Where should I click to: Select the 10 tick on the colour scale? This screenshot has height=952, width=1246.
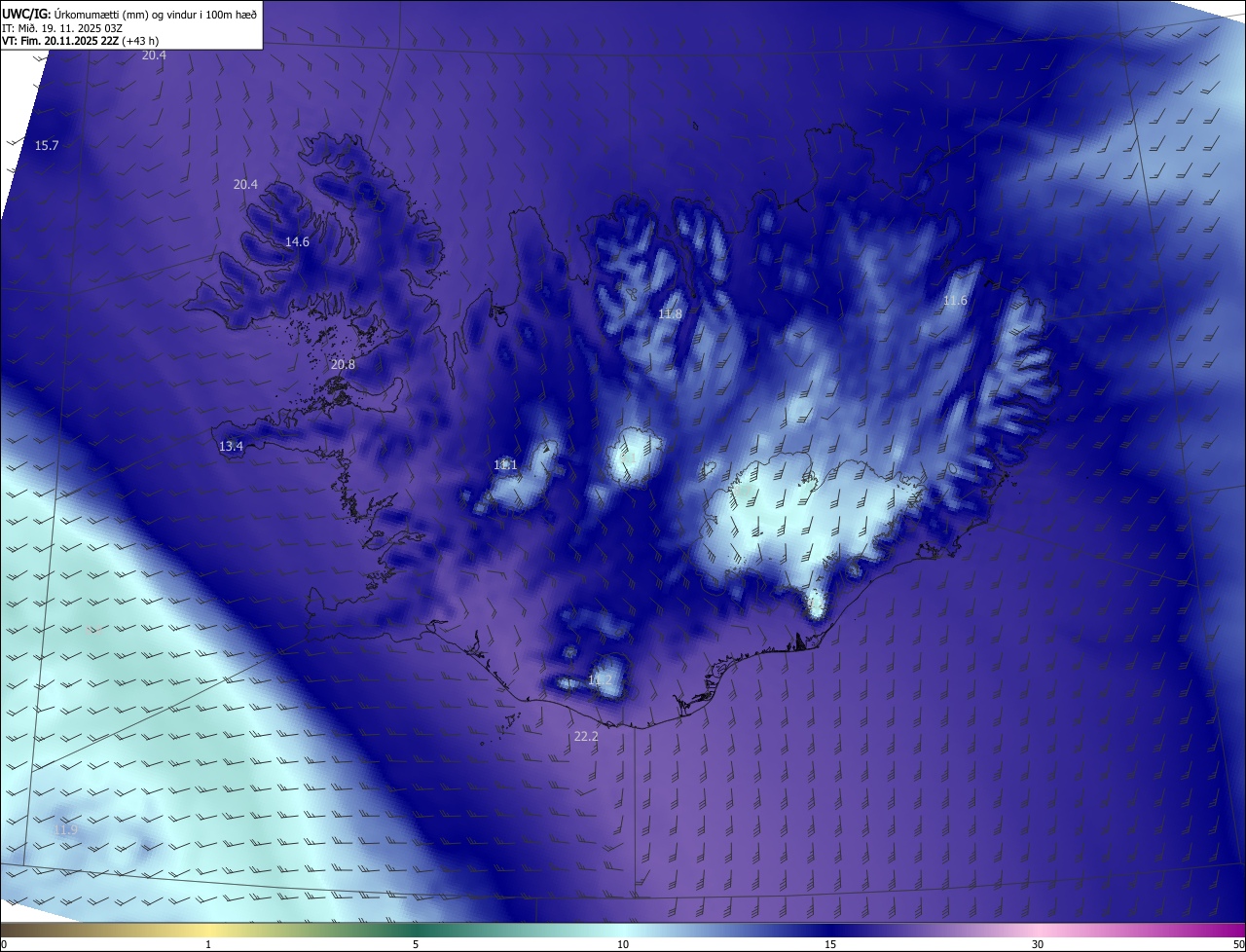click(623, 944)
